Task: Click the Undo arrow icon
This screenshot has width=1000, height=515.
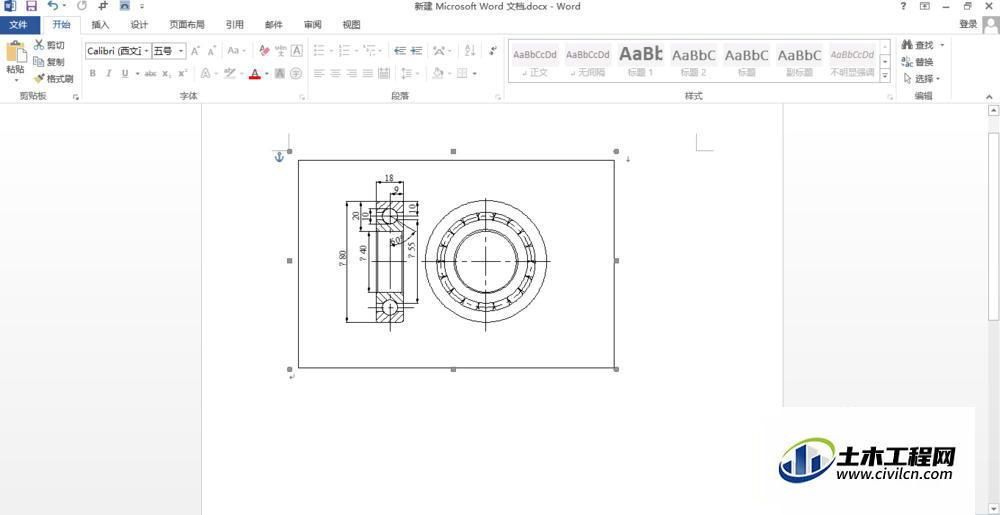Action: (x=53, y=6)
